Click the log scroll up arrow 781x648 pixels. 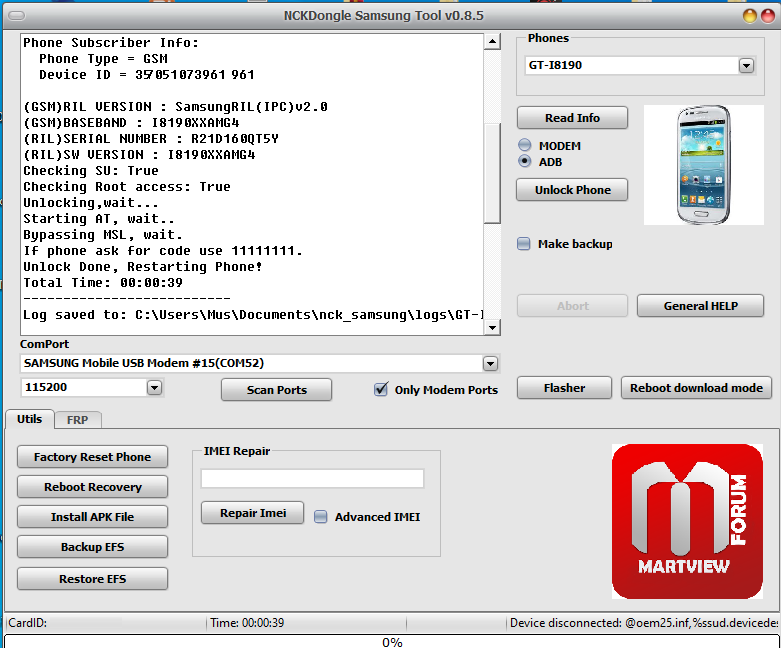(492, 41)
